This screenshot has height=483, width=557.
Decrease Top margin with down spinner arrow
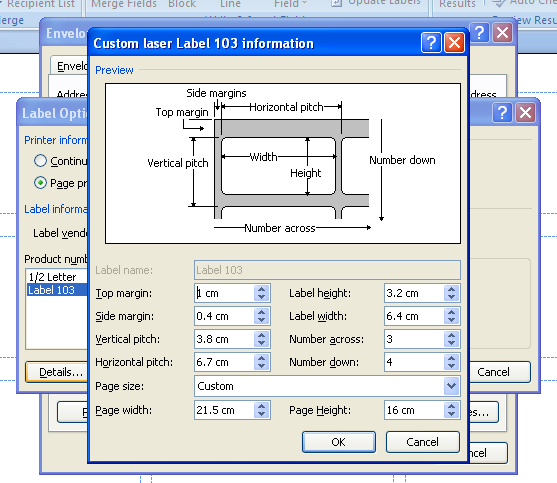click(261, 297)
